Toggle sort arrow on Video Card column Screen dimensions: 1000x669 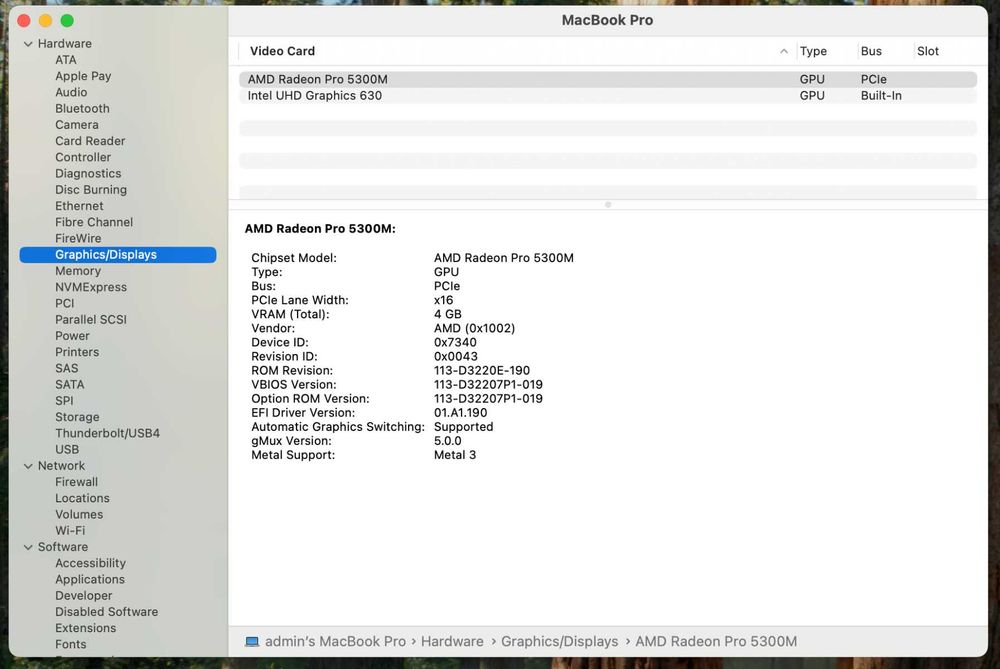pos(784,51)
